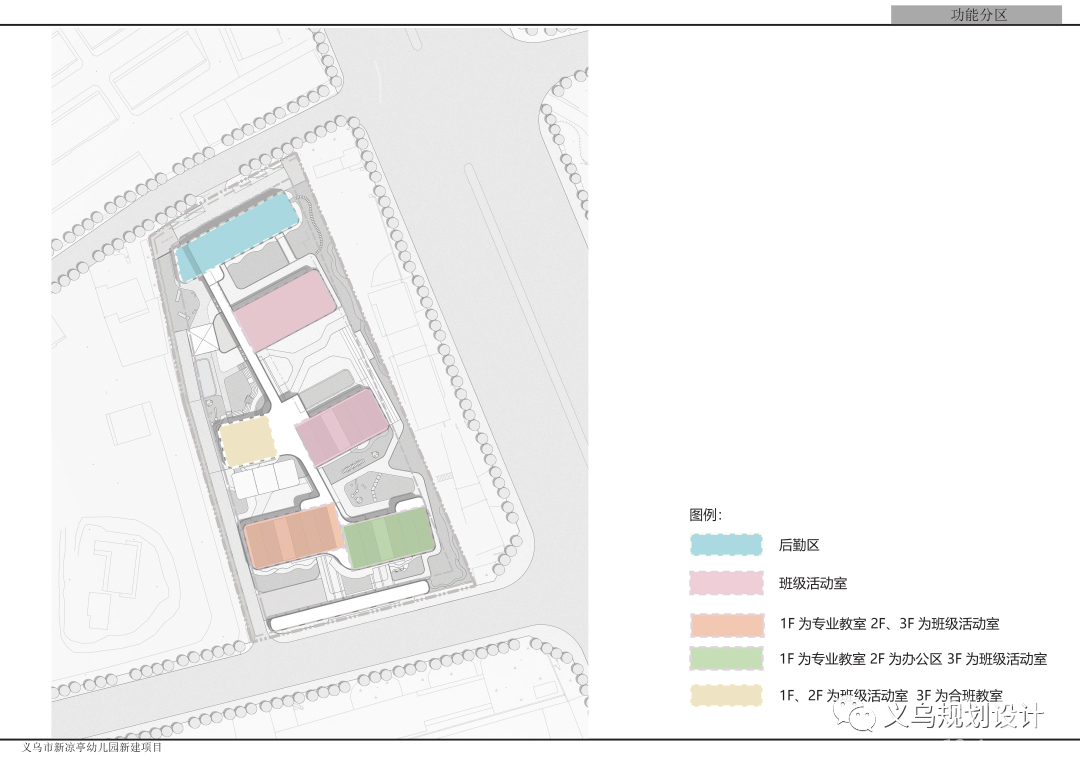Pick the green legend swatch
Viewport: 1080px width, 764px height.
[726, 659]
